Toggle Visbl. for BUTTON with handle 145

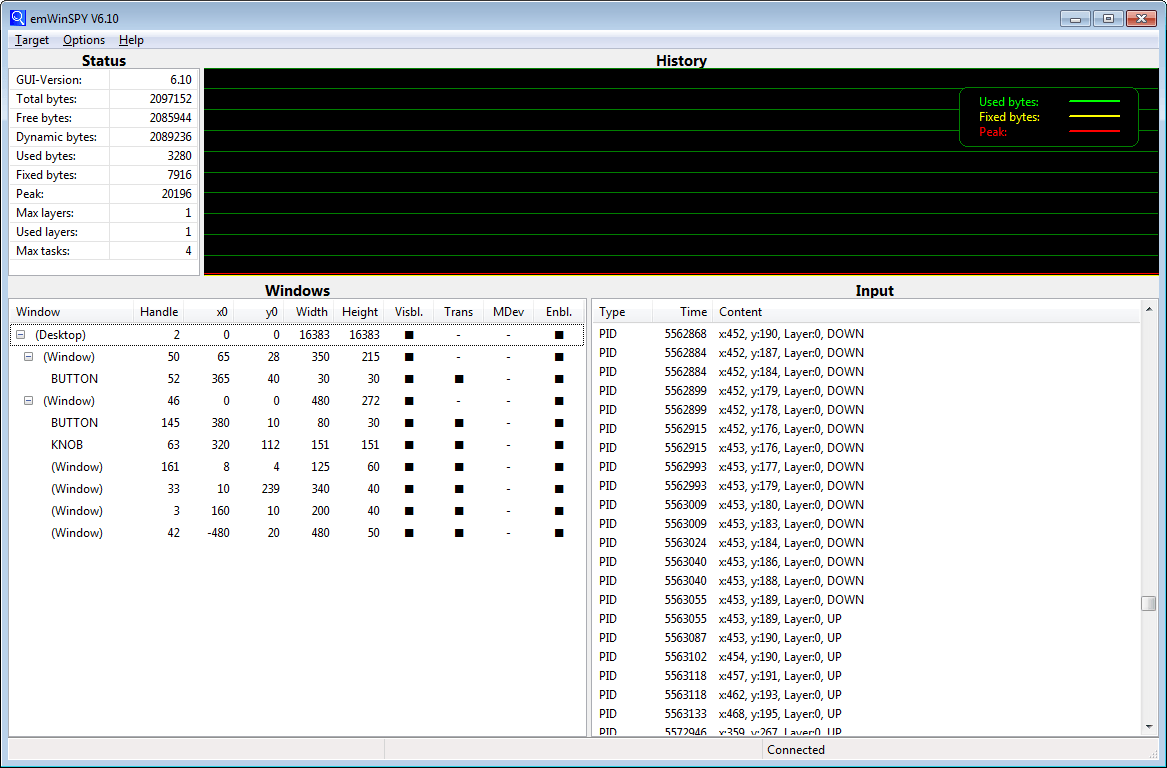click(408, 422)
